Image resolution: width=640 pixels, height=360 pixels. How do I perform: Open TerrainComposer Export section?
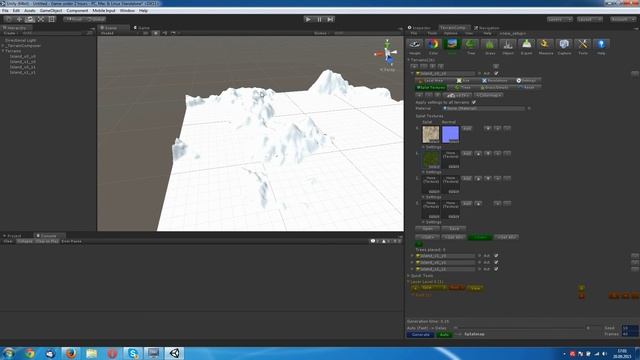click(527, 44)
